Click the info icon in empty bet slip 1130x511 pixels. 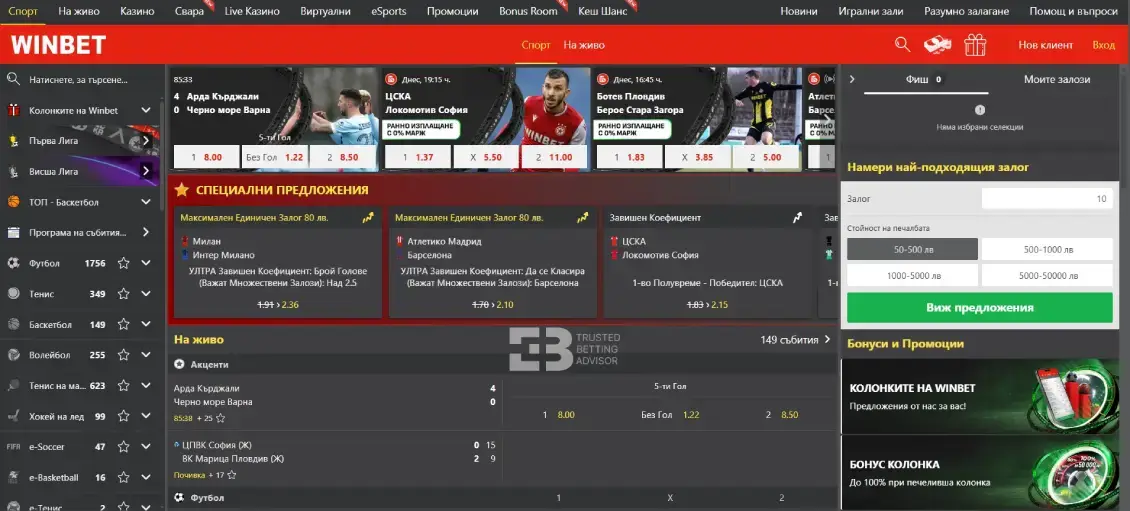click(979, 110)
